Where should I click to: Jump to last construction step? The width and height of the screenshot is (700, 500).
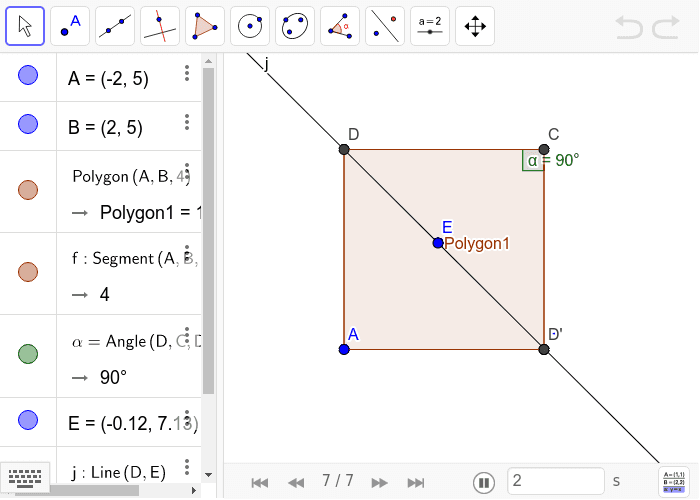[416, 482]
